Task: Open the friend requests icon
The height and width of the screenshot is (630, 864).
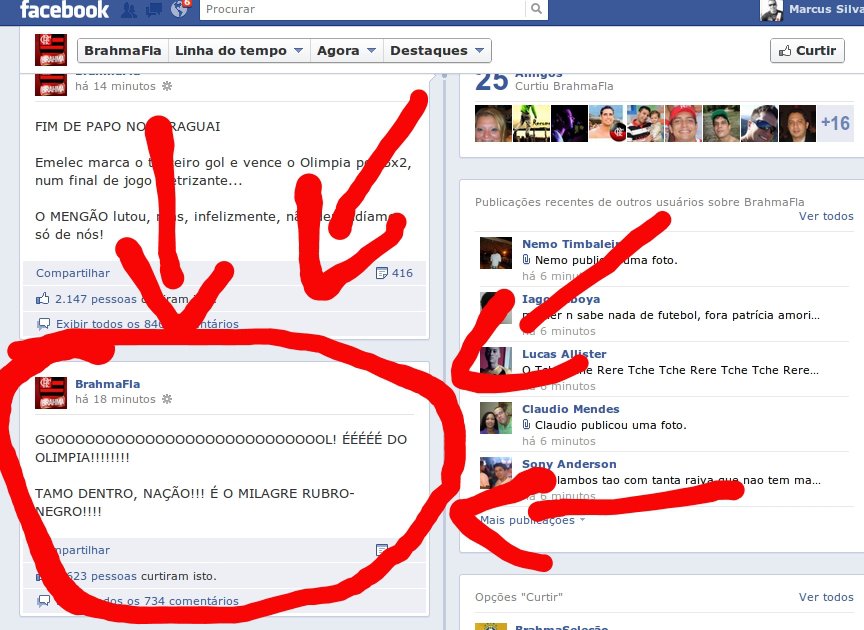Action: point(129,10)
